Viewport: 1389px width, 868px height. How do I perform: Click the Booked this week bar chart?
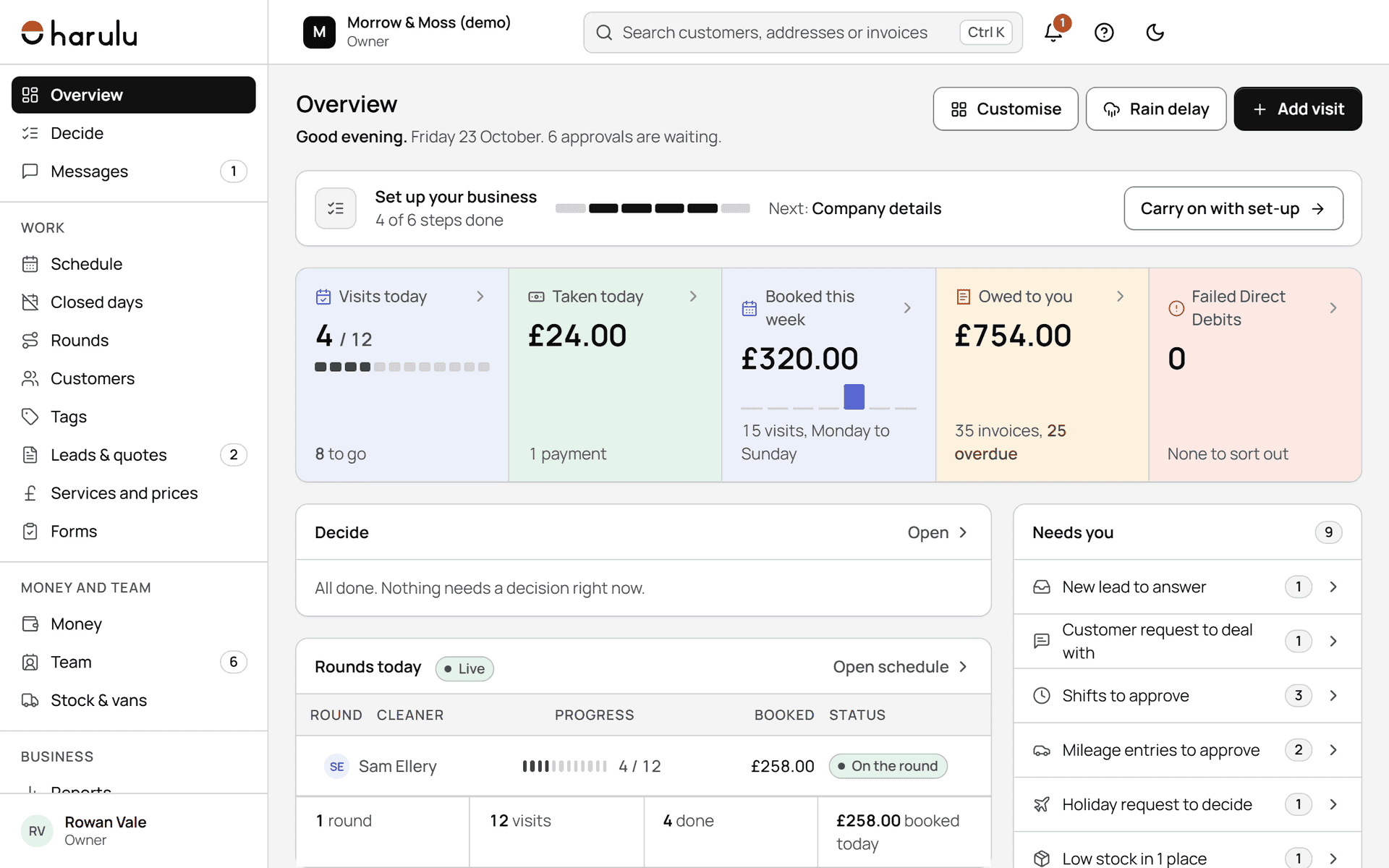tap(828, 397)
